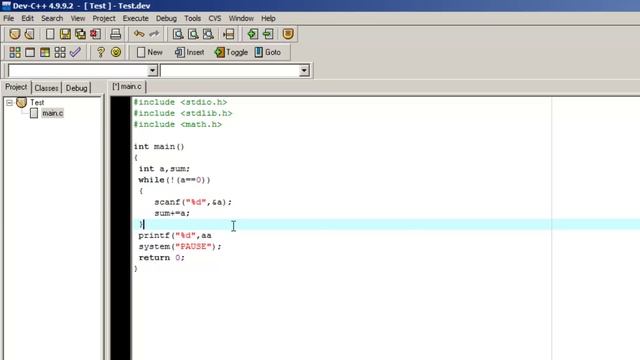The image size is (640, 360).
Task: Click the printf("%d",aa line
Action: point(175,236)
